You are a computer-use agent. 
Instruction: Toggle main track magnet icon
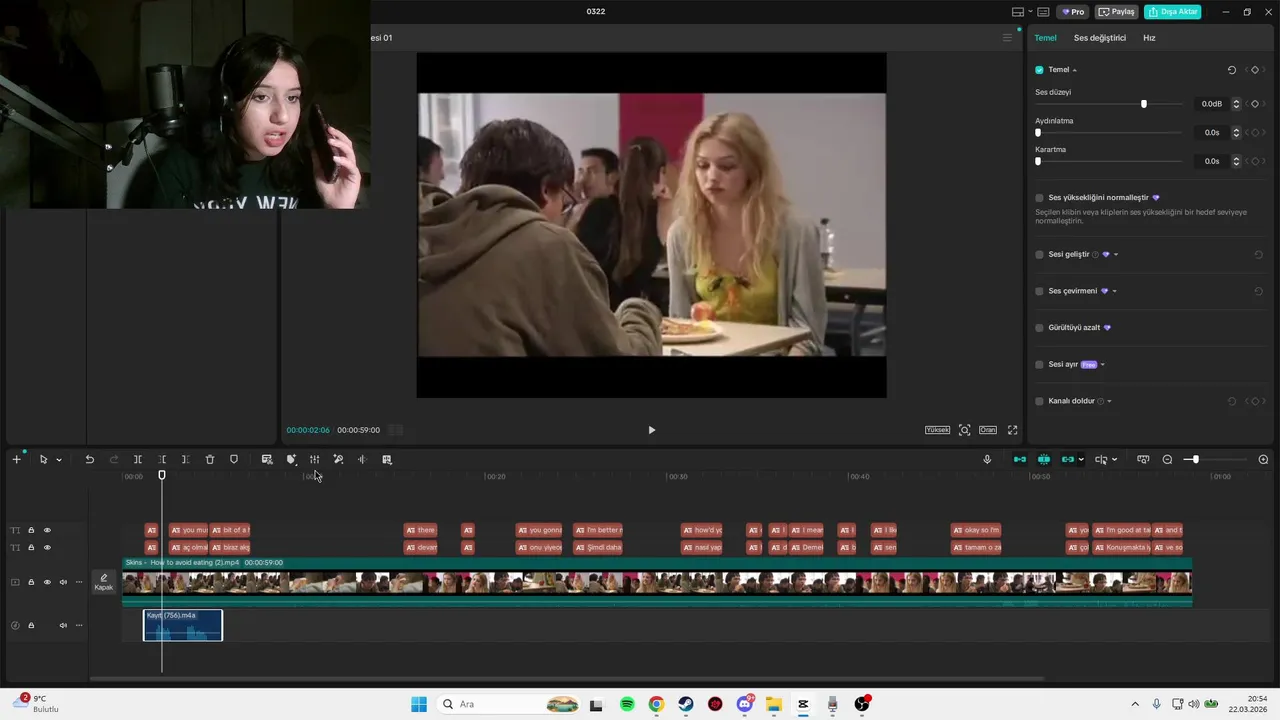1020,459
